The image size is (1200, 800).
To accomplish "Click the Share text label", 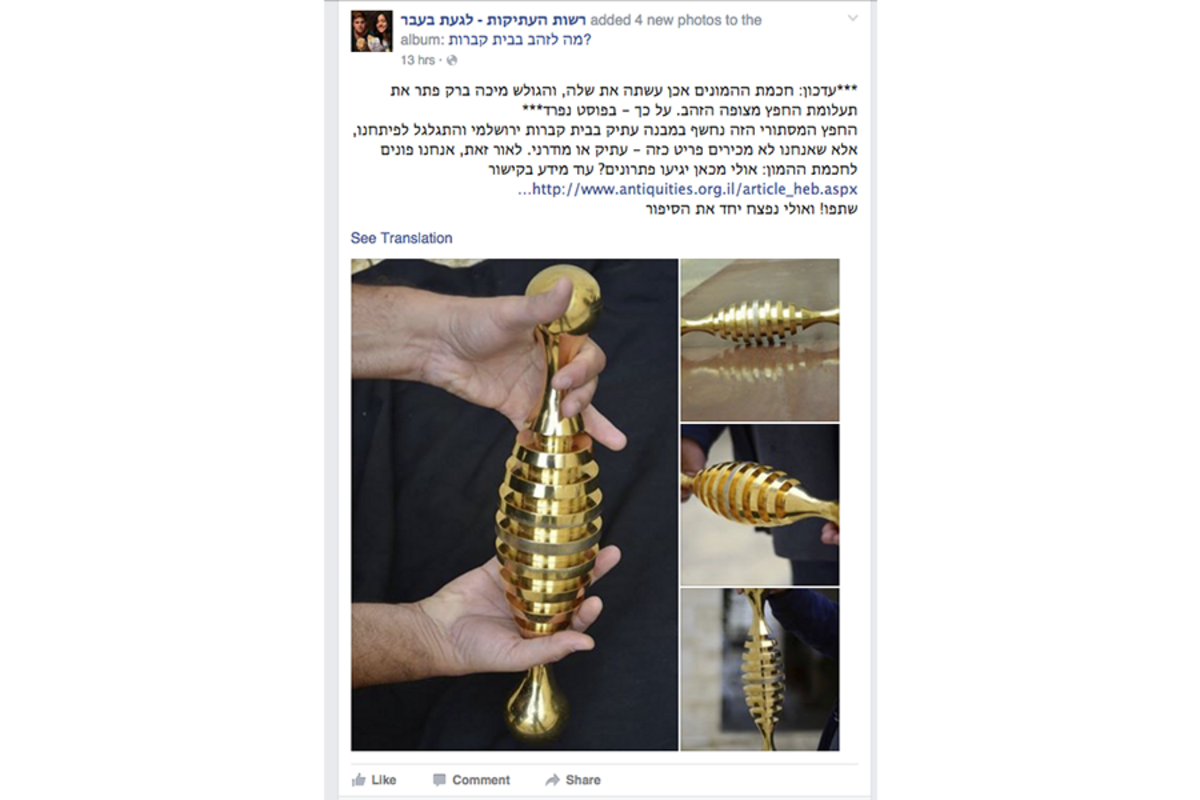I will [583, 780].
